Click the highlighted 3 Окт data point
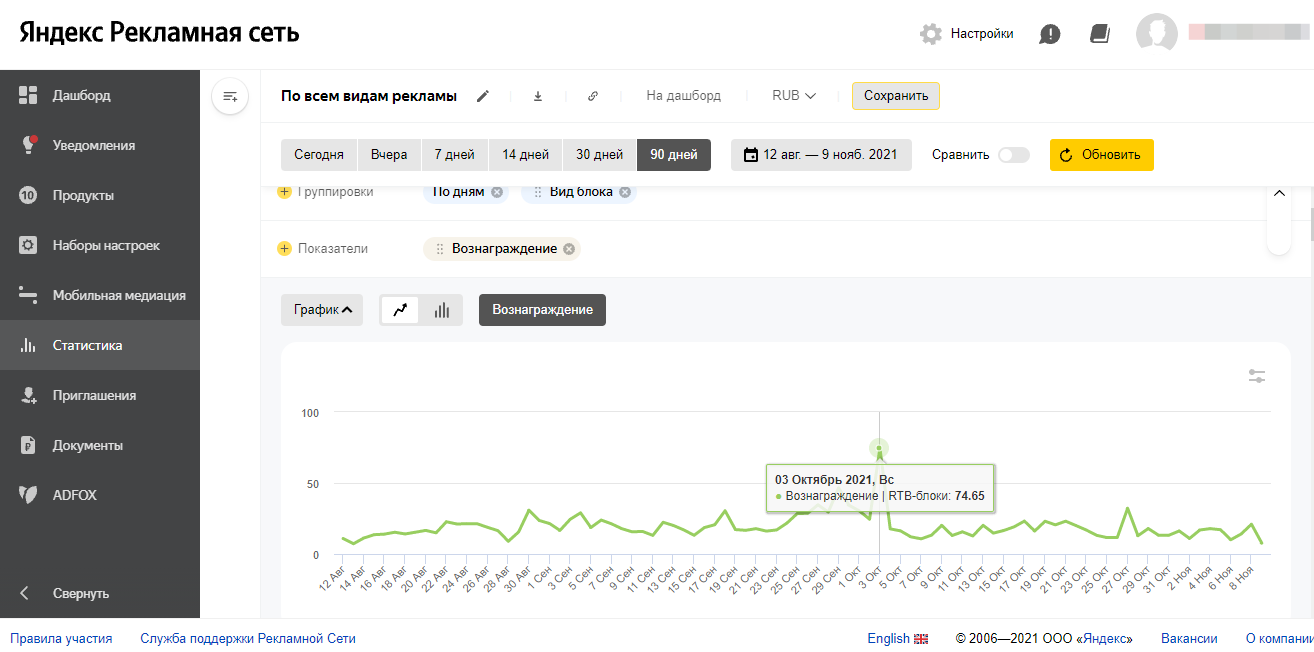 coord(879,449)
